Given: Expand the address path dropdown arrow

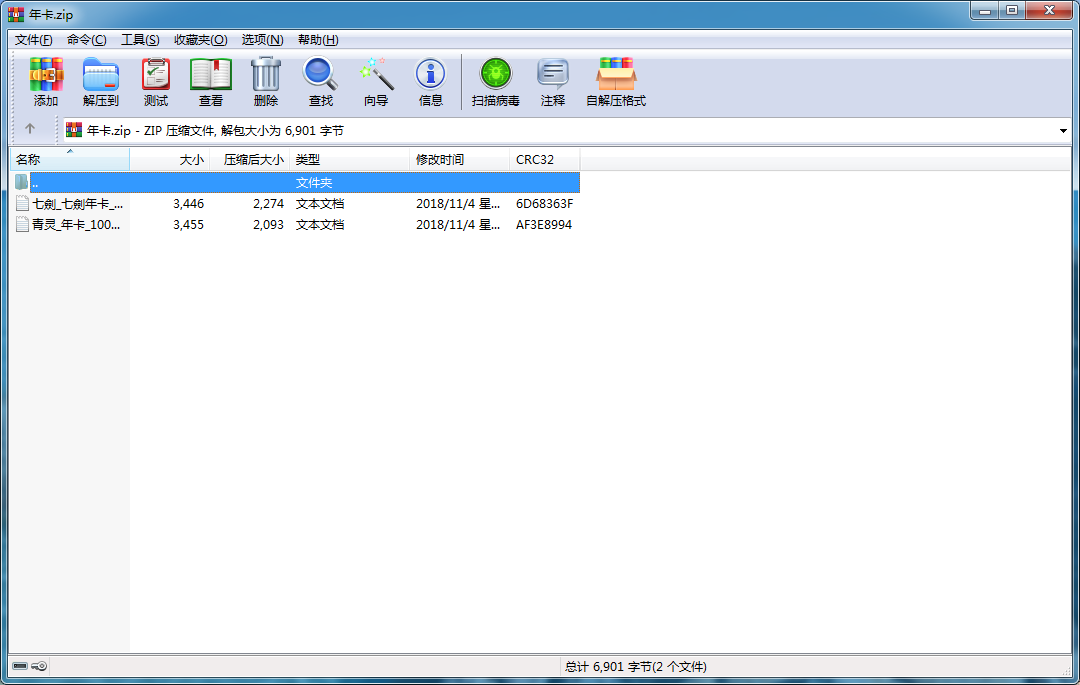Looking at the screenshot, I should pyautogui.click(x=1062, y=131).
